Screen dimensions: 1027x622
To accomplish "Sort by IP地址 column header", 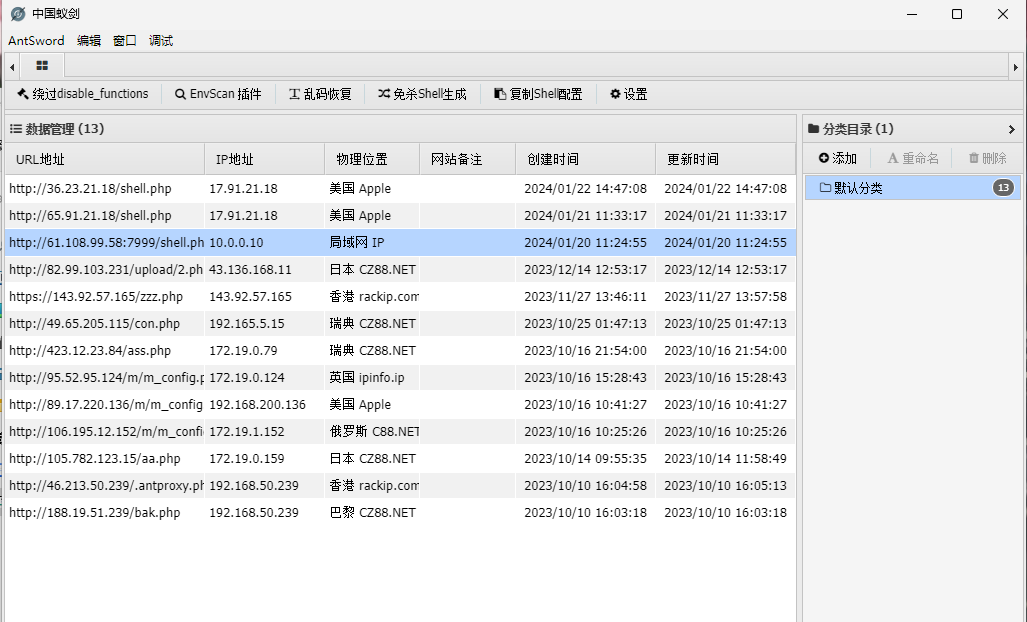I will [x=265, y=159].
